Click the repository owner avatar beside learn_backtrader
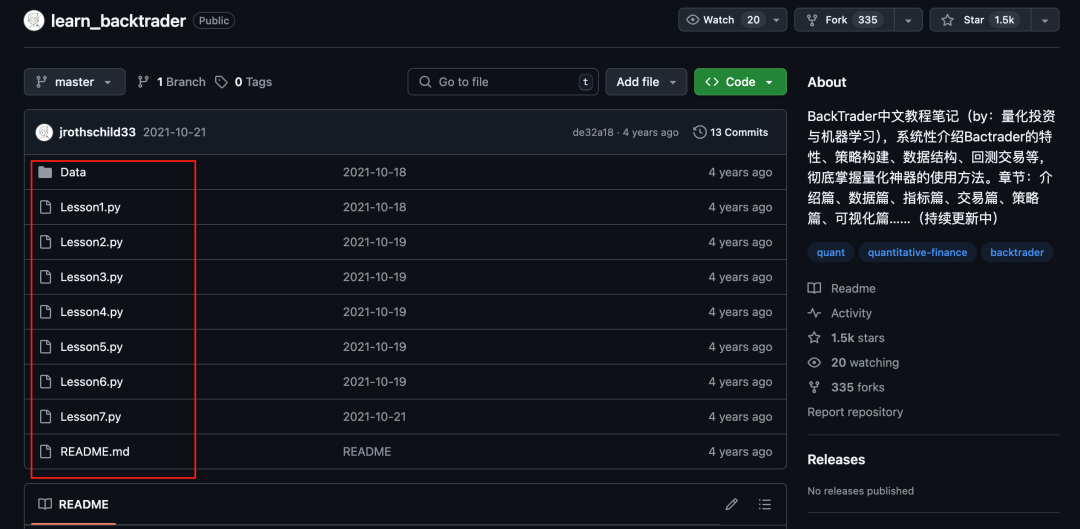The height and width of the screenshot is (529, 1080). click(34, 21)
